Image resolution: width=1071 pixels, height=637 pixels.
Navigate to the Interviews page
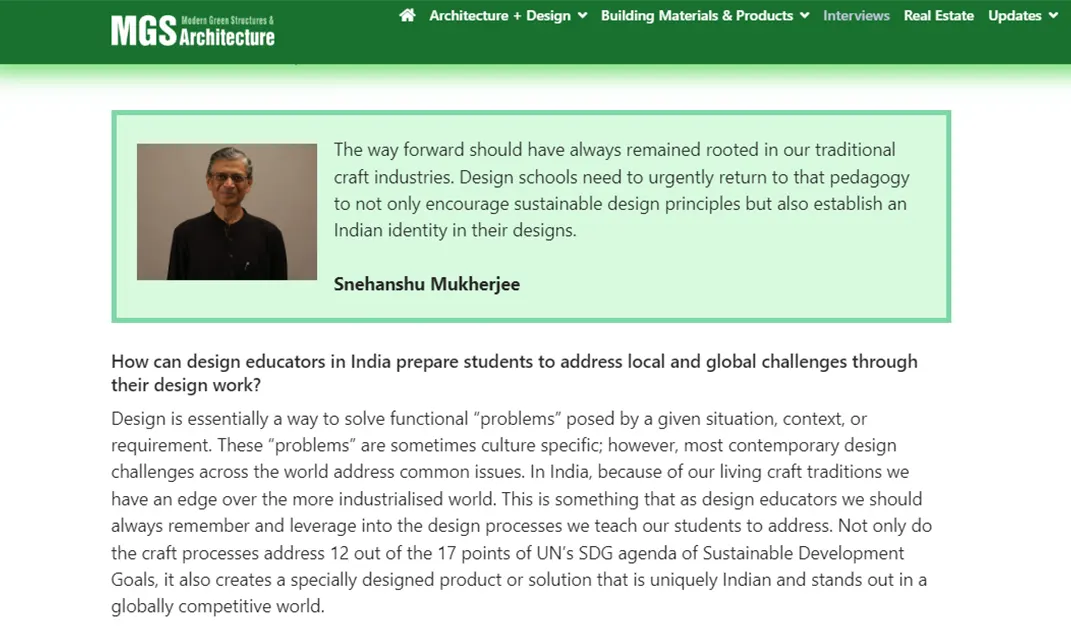click(856, 15)
